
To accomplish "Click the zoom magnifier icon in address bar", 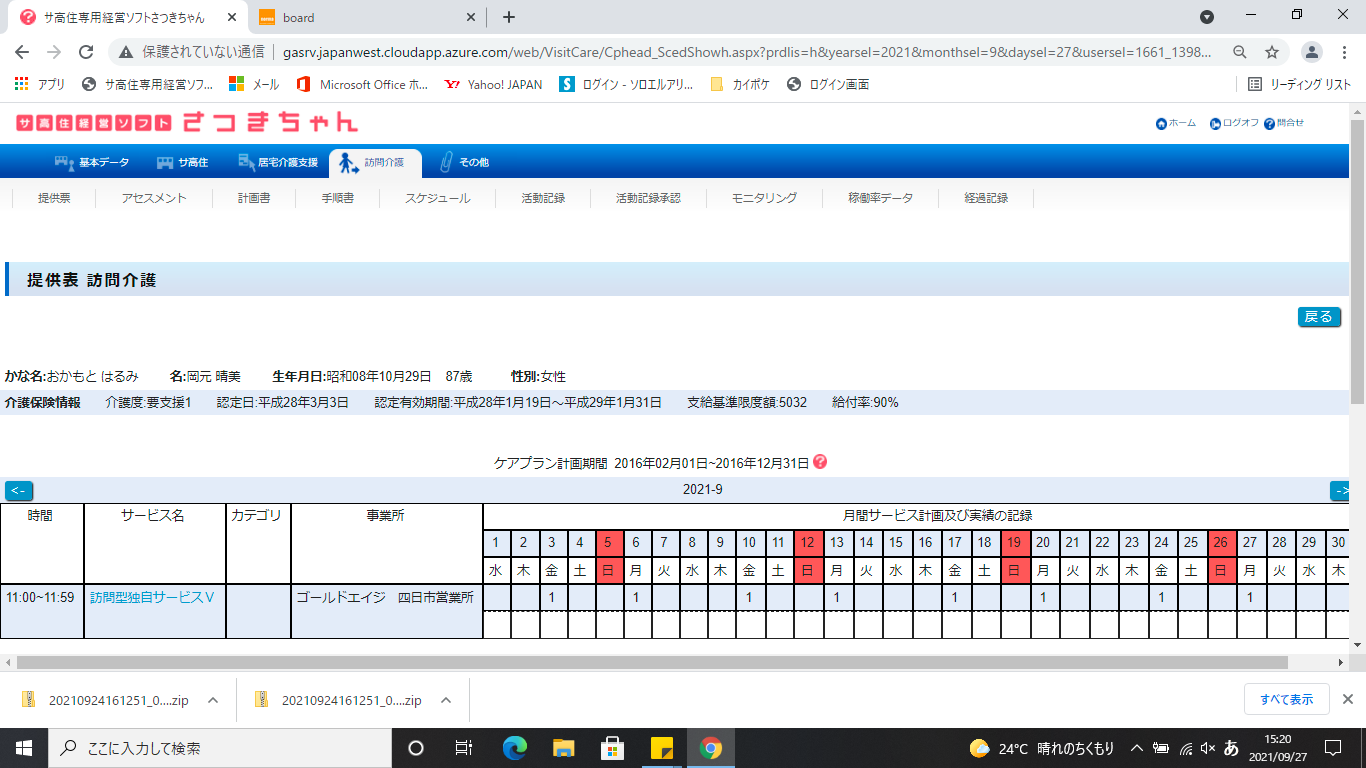I will coord(1239,52).
